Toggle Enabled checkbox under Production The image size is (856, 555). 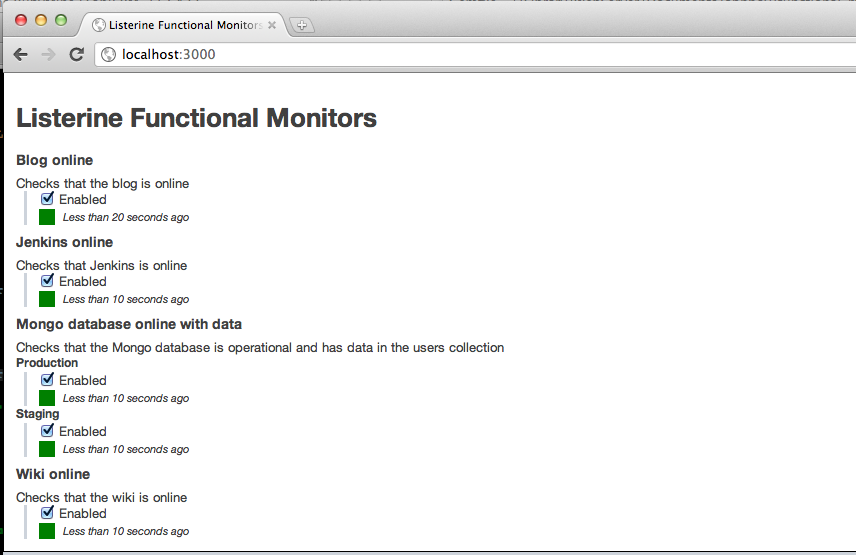pos(47,379)
